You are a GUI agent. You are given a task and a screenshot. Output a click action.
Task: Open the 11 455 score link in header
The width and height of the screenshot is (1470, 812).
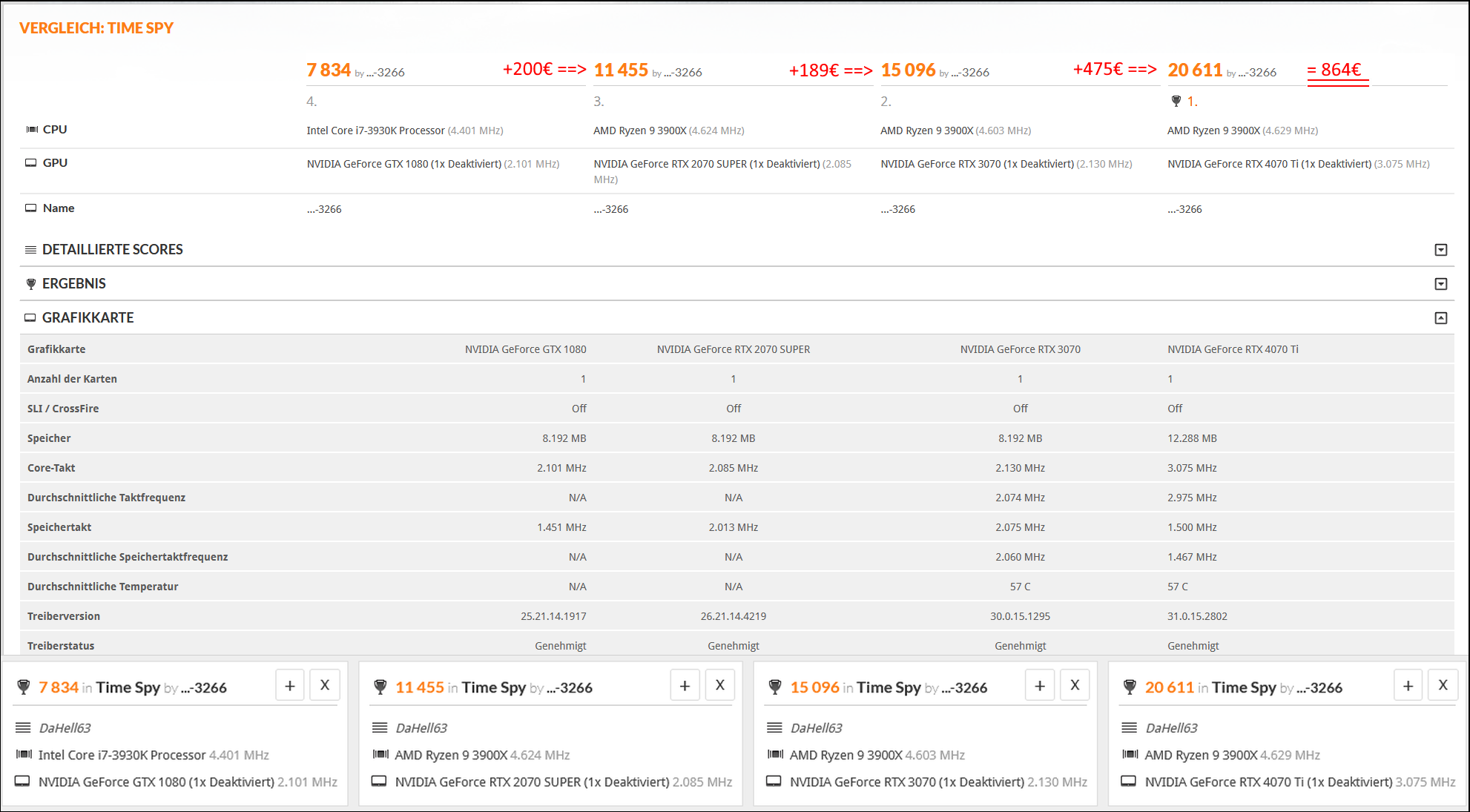621,70
